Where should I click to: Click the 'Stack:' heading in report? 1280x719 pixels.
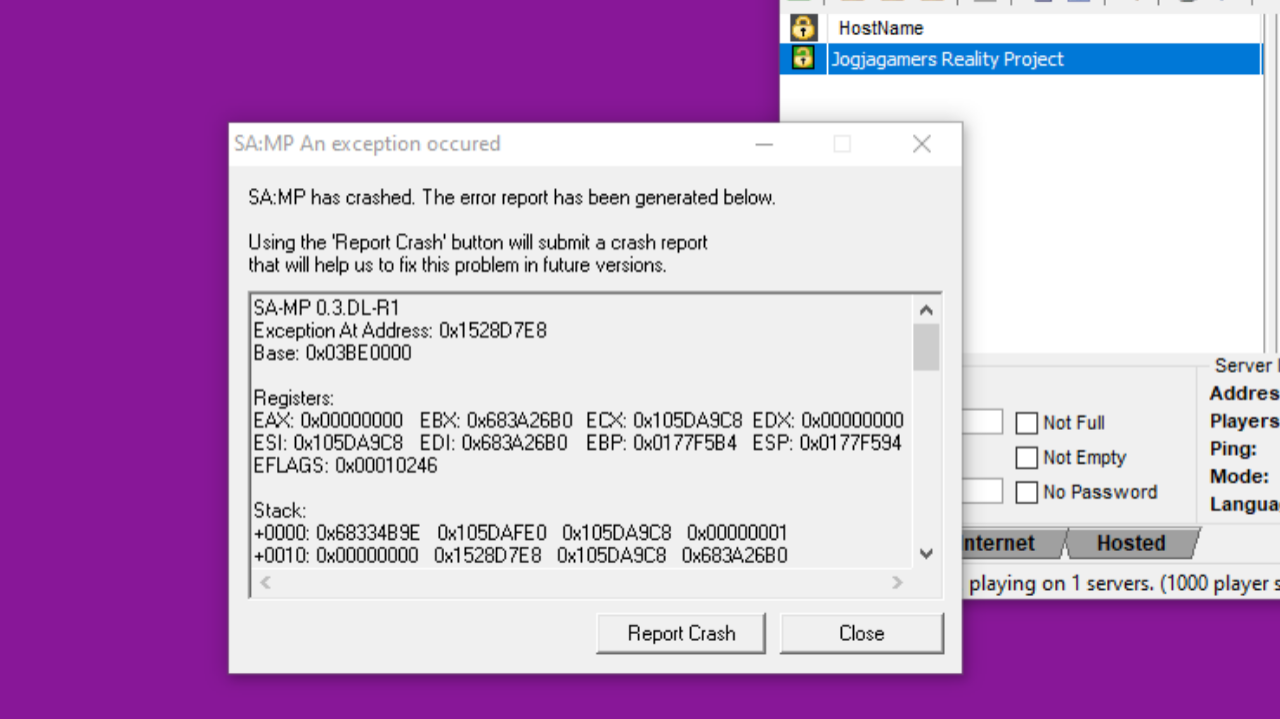tap(279, 511)
